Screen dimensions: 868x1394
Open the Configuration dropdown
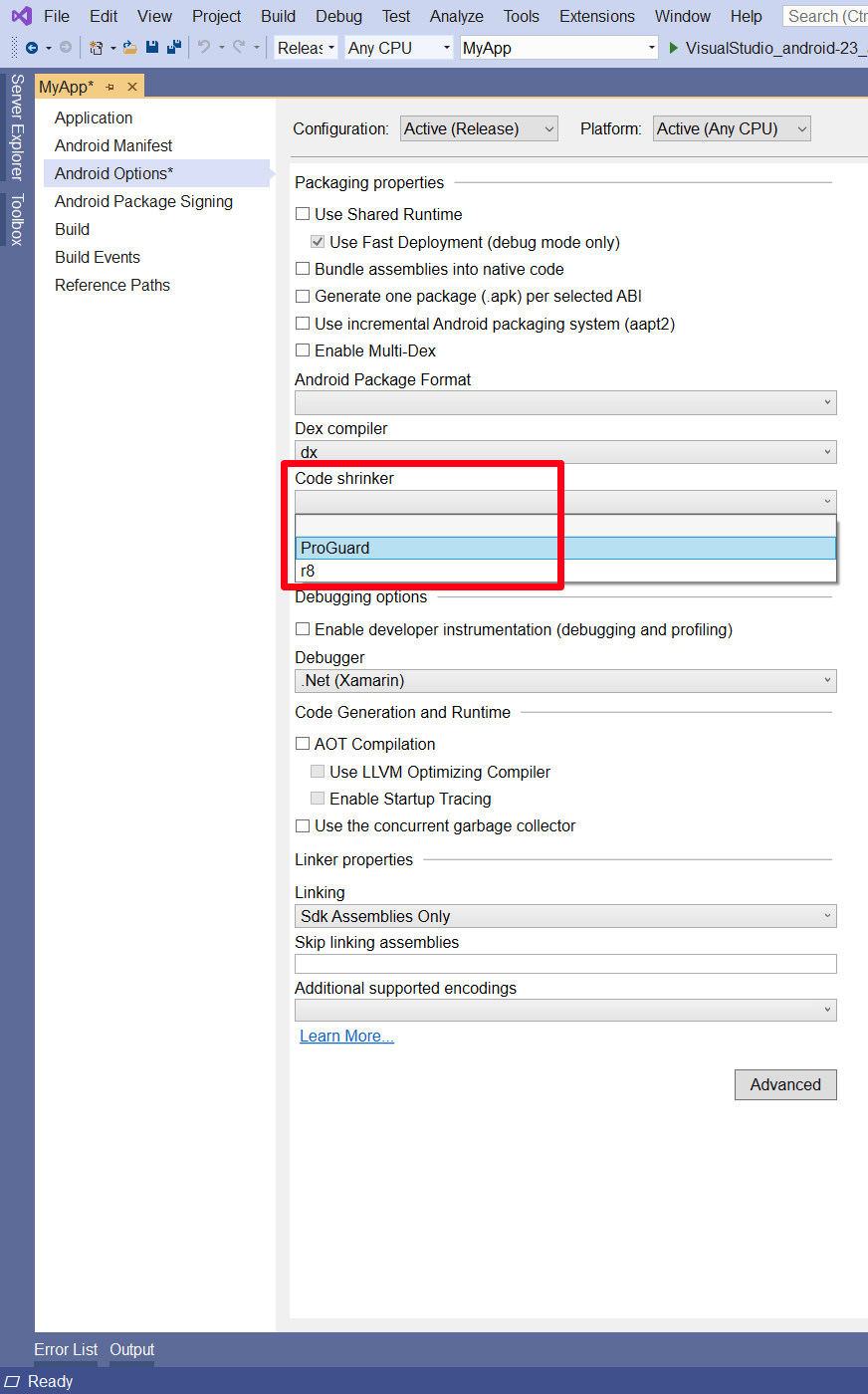(x=479, y=128)
